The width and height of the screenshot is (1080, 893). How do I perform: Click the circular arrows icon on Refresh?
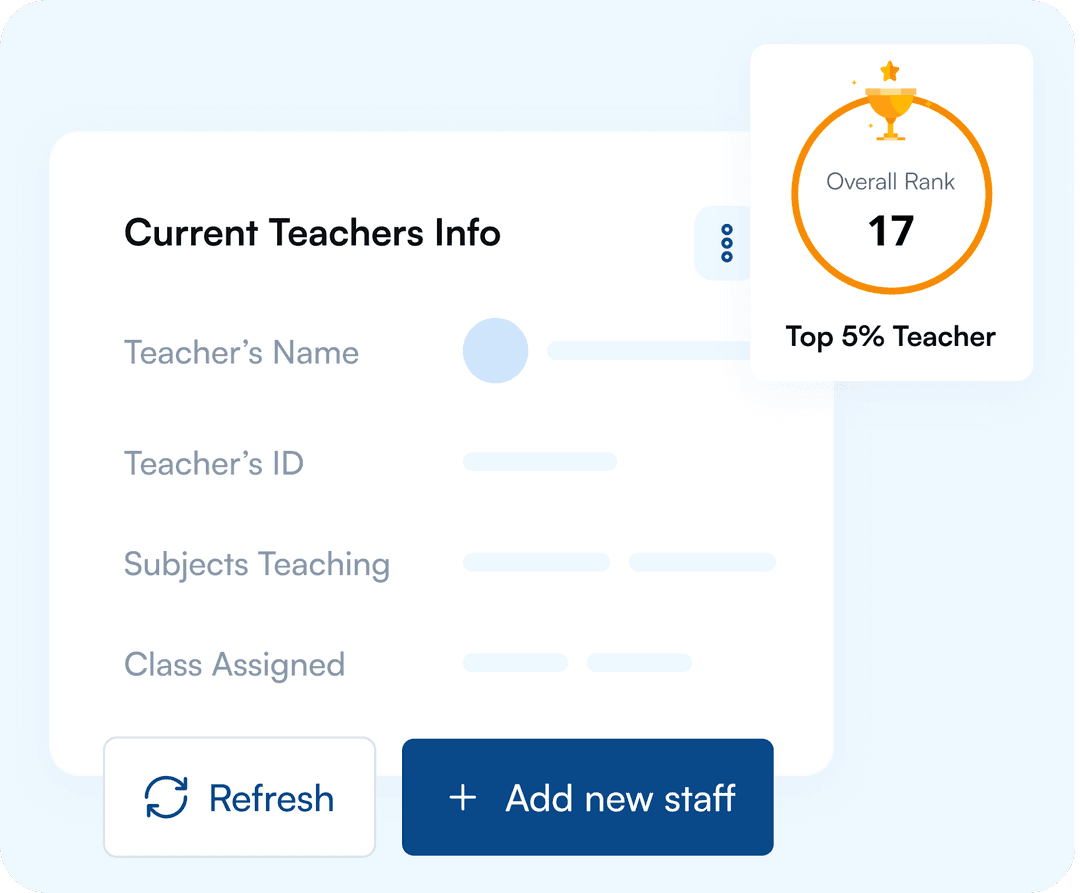(166, 798)
